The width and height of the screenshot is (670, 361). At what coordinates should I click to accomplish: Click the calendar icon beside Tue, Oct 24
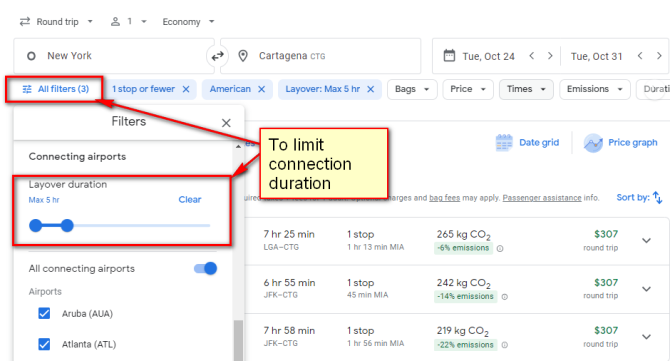(x=449, y=56)
